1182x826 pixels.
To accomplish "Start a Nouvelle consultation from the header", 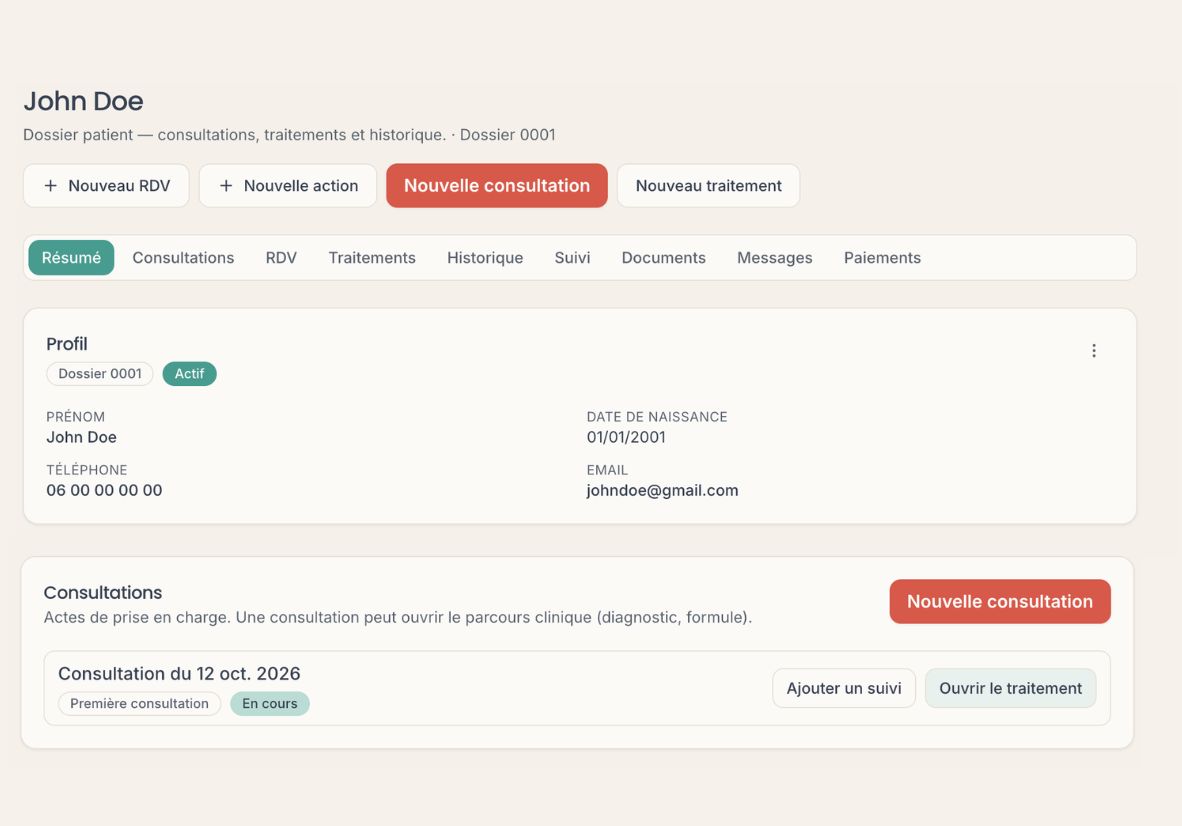I will [497, 185].
